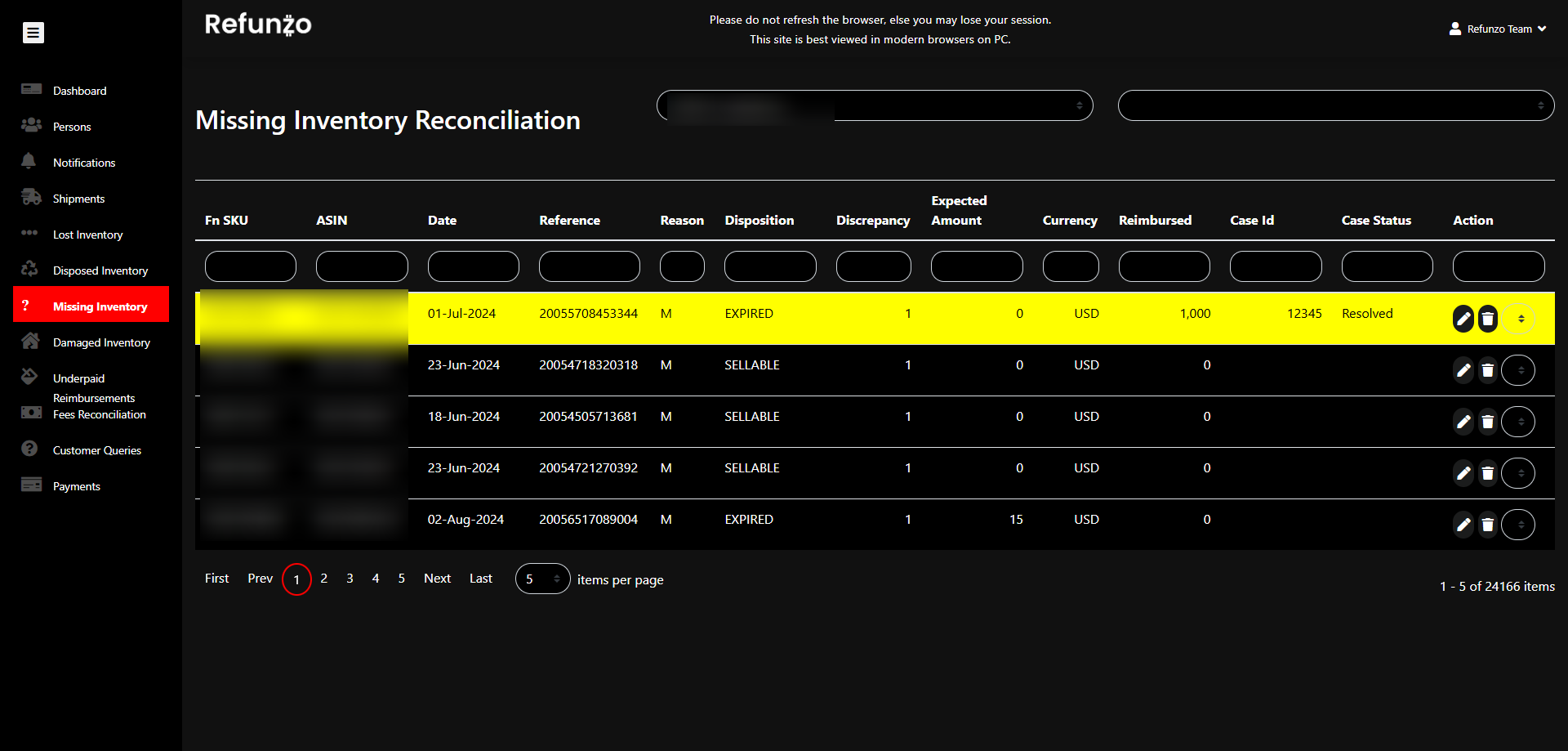1568x751 pixels.
Task: Focus the Fn SKU filter field
Action: (251, 266)
